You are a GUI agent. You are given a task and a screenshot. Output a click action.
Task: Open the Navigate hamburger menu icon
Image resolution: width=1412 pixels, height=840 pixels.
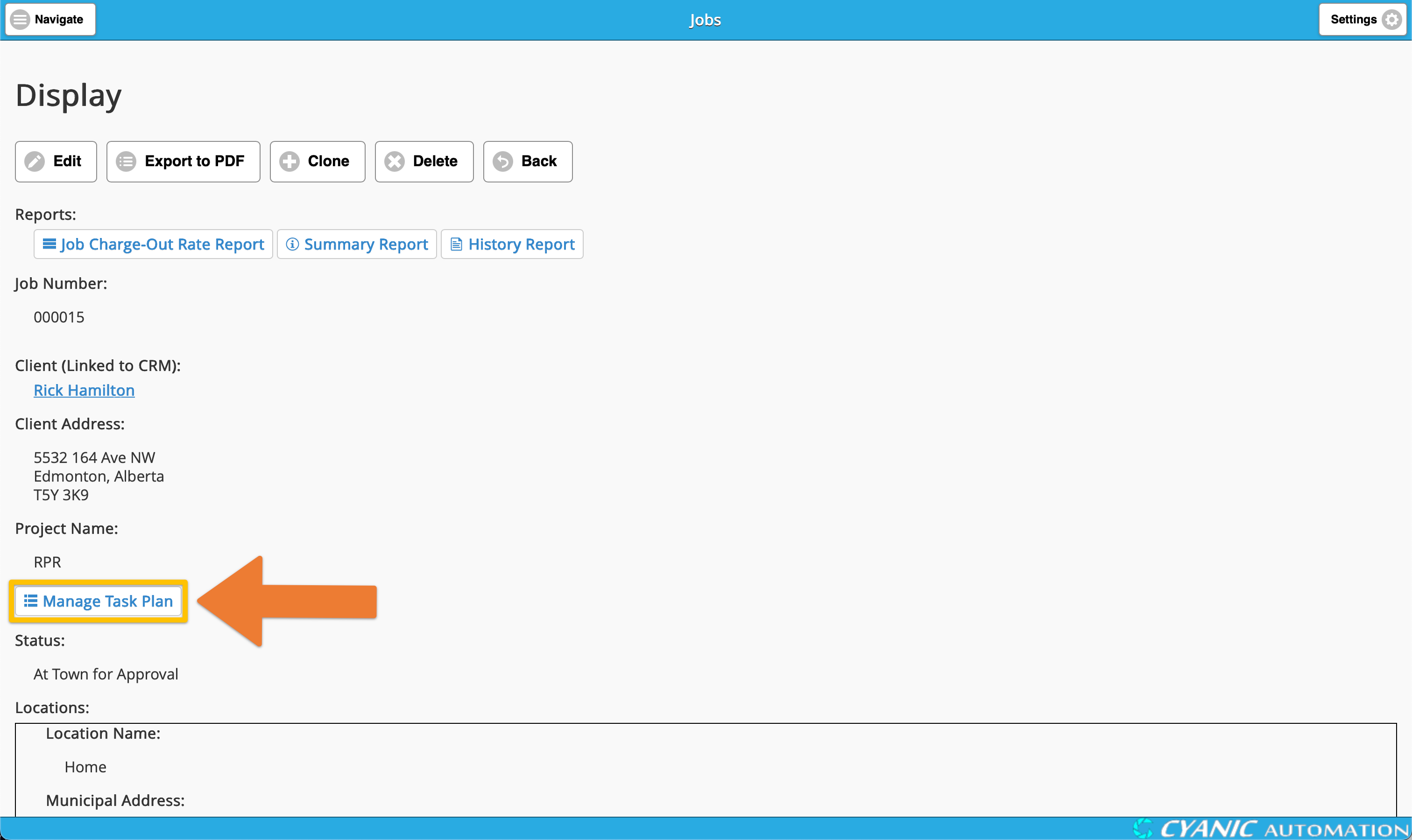coord(20,19)
